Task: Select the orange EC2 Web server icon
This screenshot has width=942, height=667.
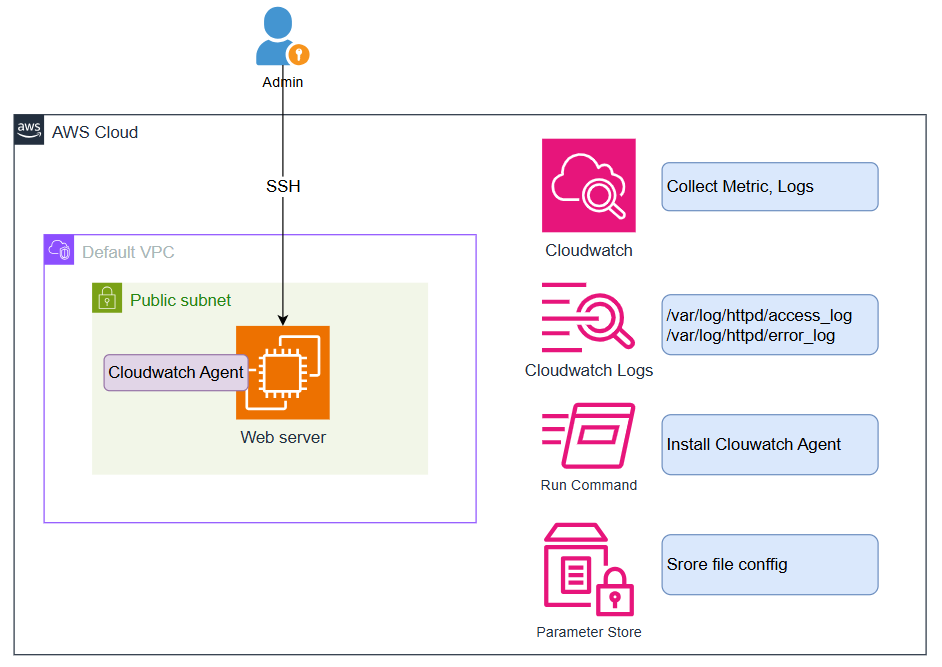Action: [x=283, y=373]
